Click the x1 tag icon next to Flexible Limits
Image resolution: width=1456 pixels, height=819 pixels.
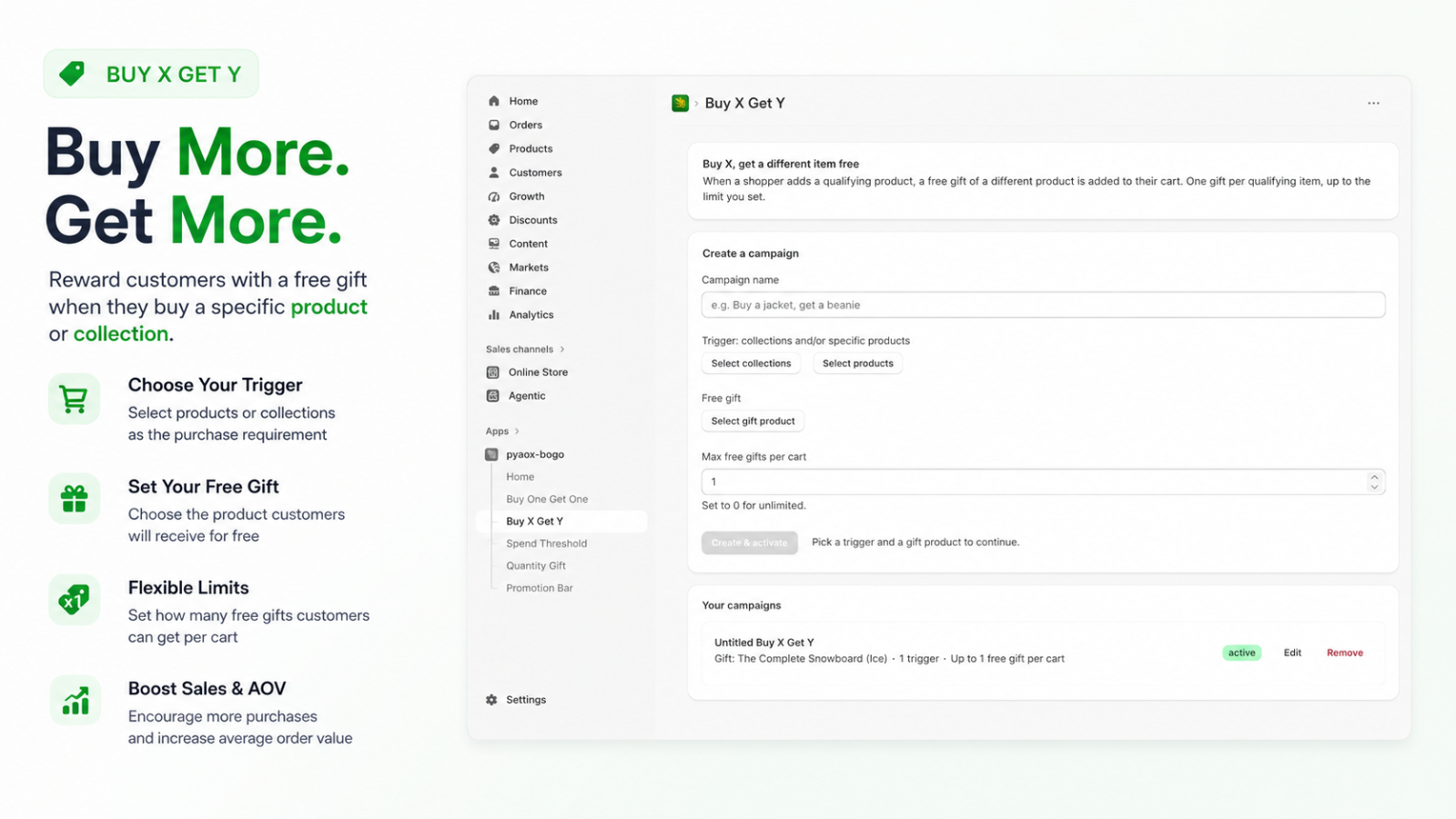(x=74, y=599)
